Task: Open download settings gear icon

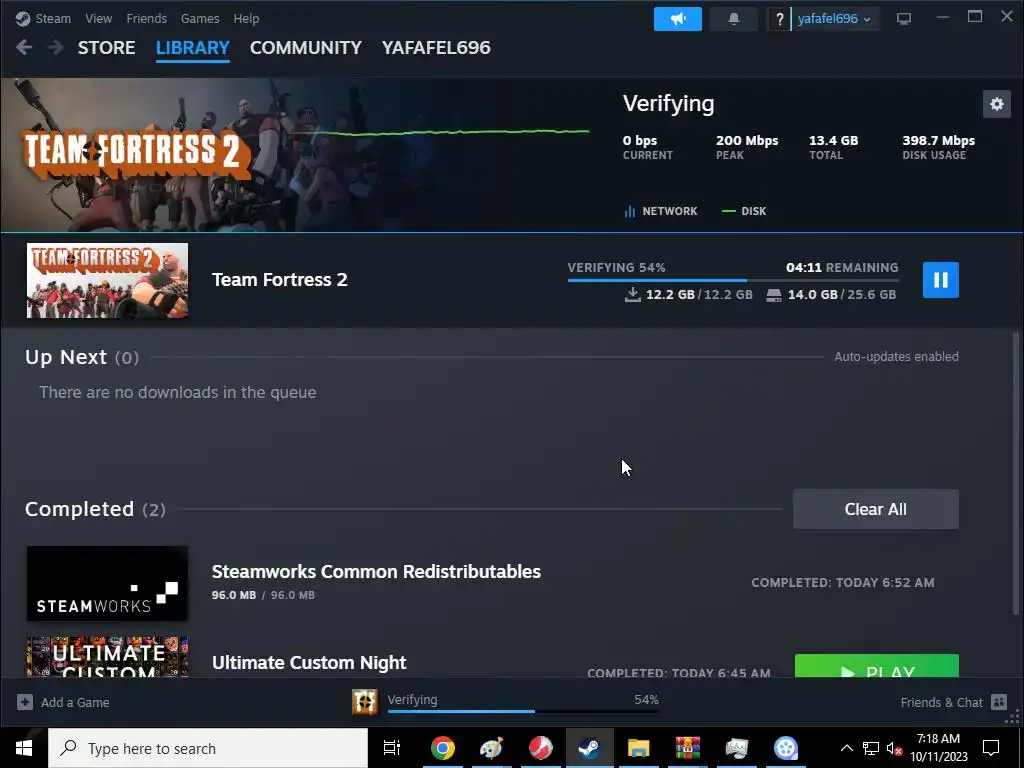Action: coord(997,104)
